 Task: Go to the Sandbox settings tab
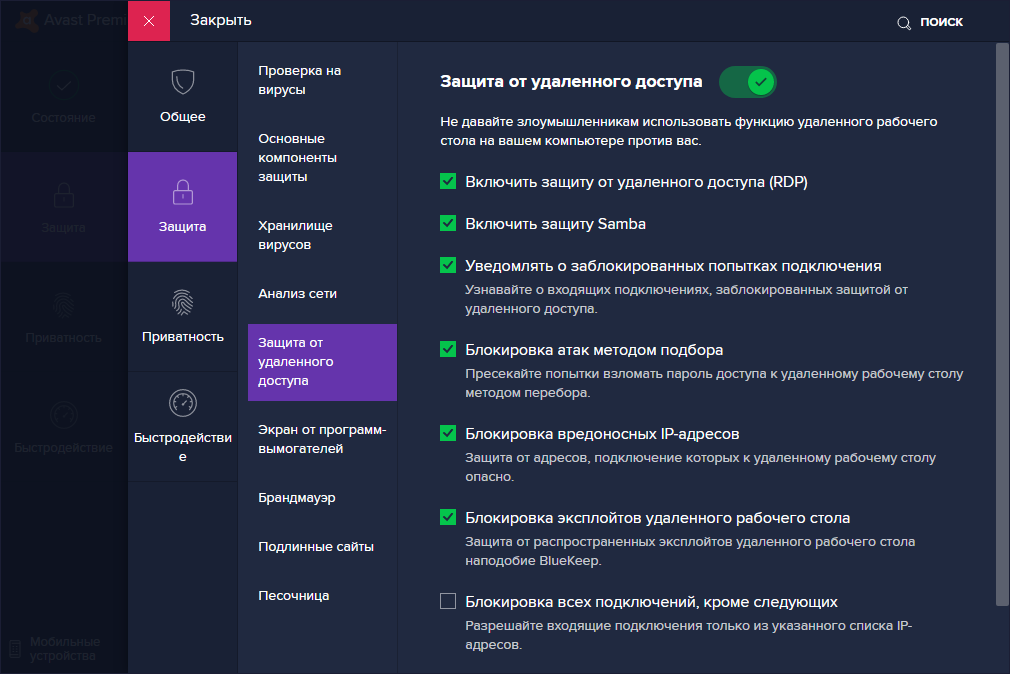(293, 595)
